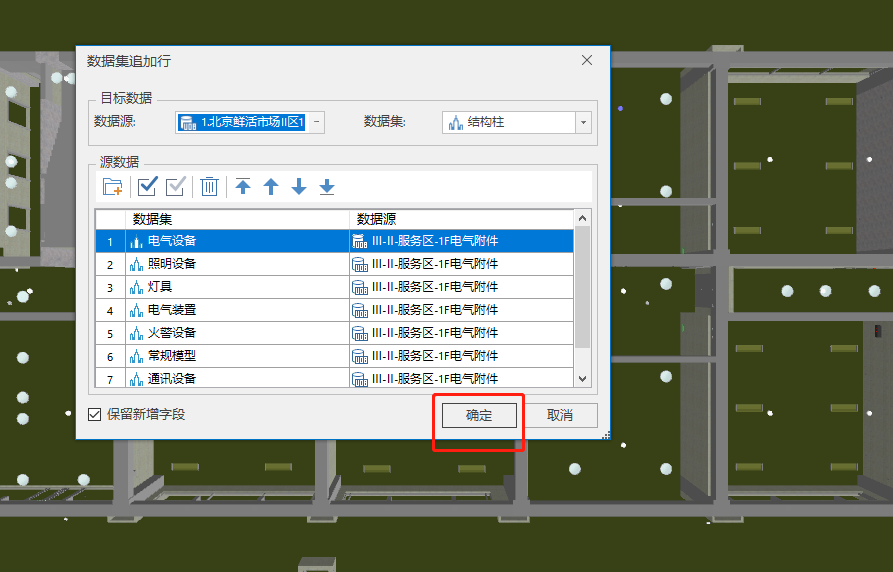The image size is (893, 572).
Task: Toggle the 保留新增字段 checkbox
Action: (x=95, y=415)
